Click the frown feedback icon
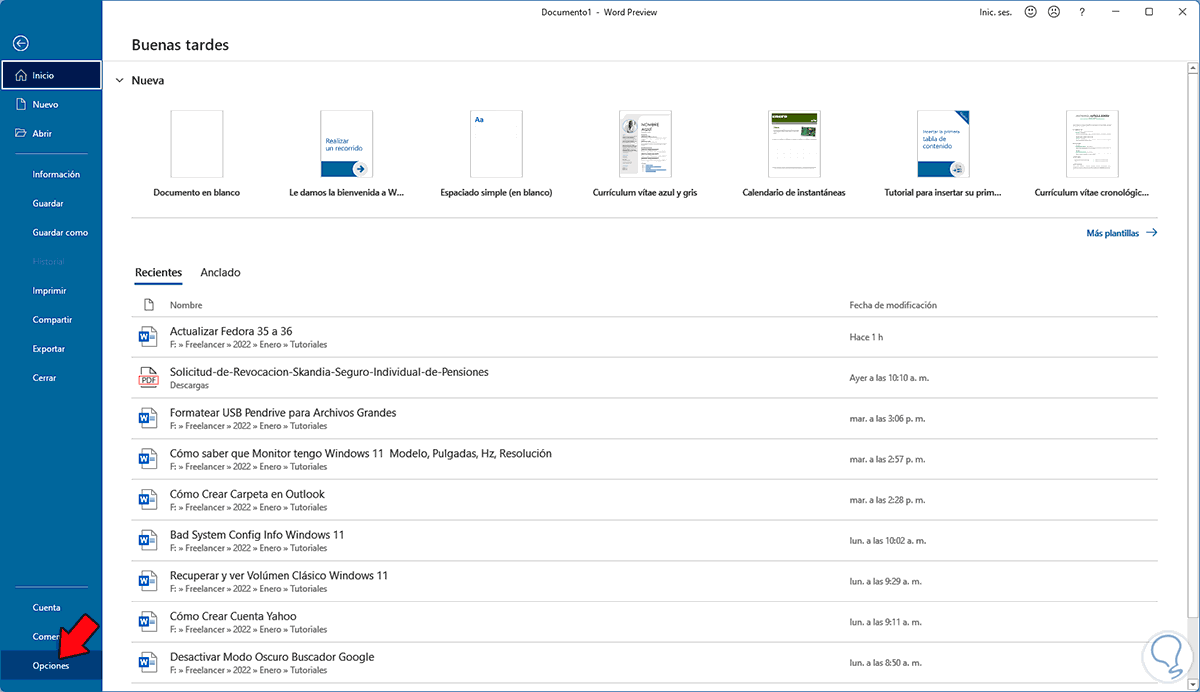1200x692 pixels. [1054, 12]
